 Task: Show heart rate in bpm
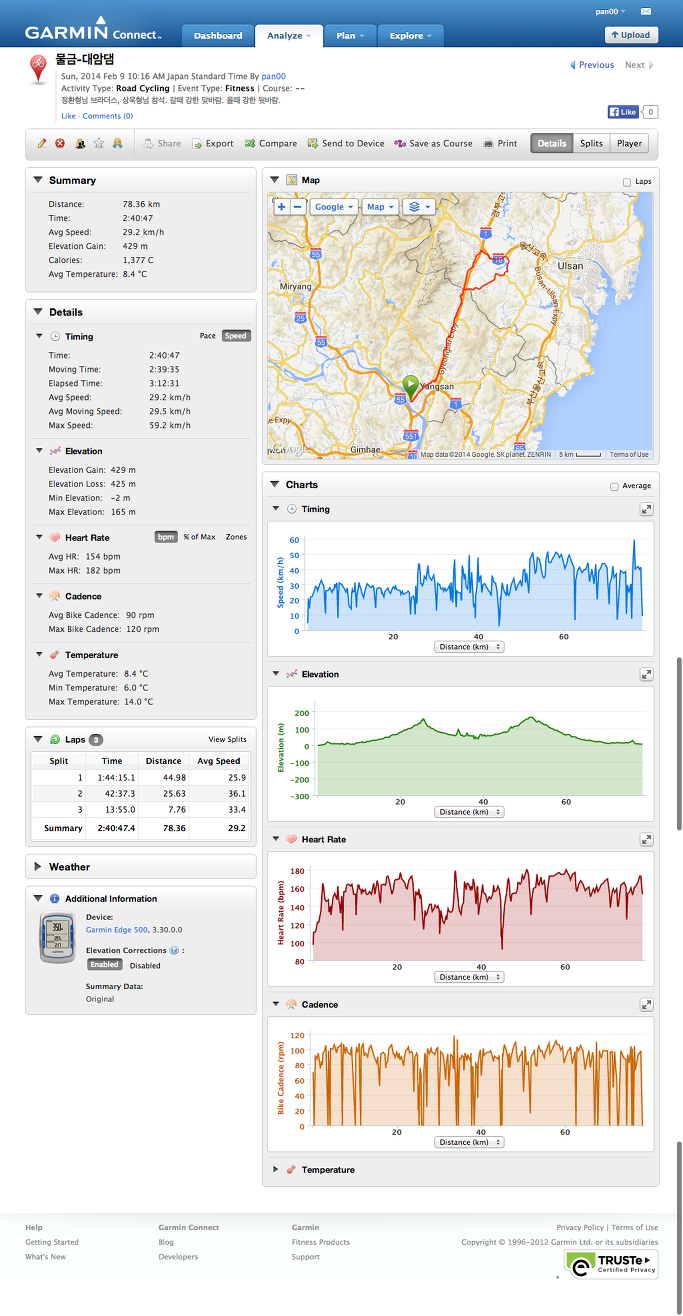point(165,537)
